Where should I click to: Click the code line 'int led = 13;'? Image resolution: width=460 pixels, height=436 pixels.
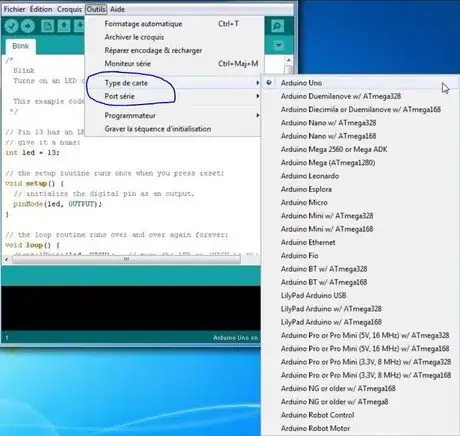click(x=32, y=153)
